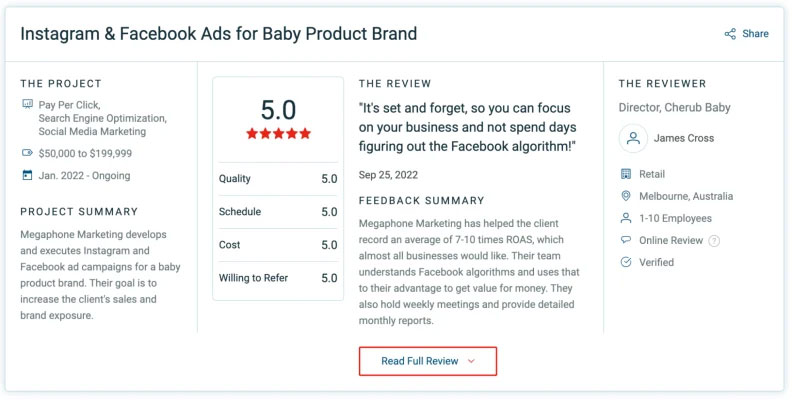Screen dimensions: 792x400
Task: Click the speech bubble icon beside Online Review
Action: (x=626, y=240)
